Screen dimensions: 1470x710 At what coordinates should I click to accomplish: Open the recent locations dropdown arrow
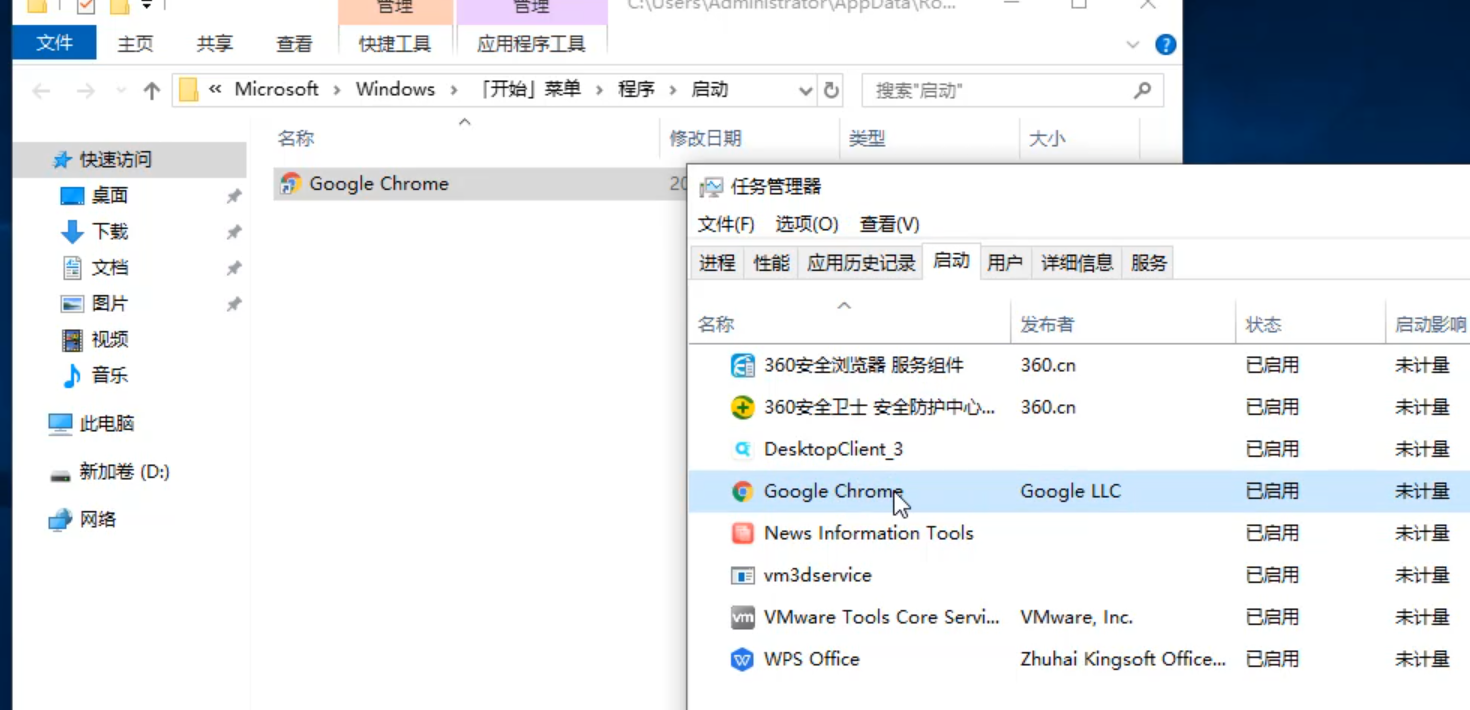pos(121,91)
